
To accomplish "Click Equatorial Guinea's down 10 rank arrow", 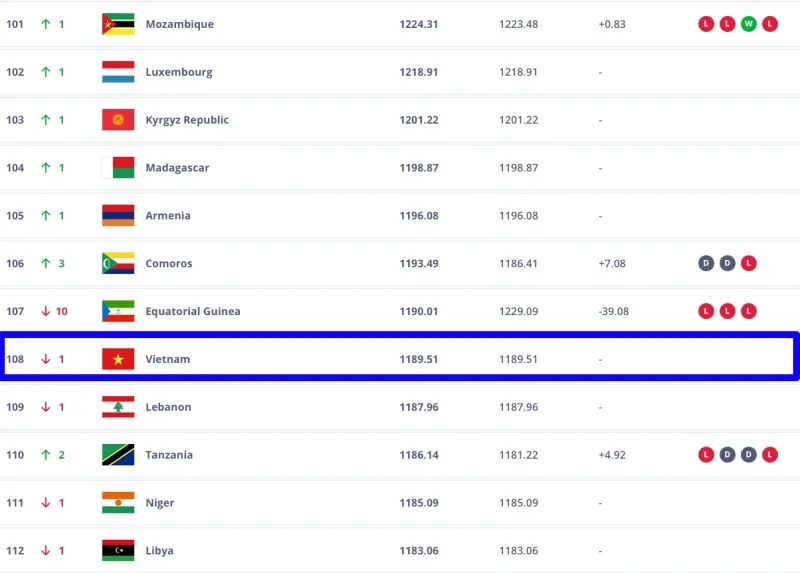I will click(x=46, y=311).
